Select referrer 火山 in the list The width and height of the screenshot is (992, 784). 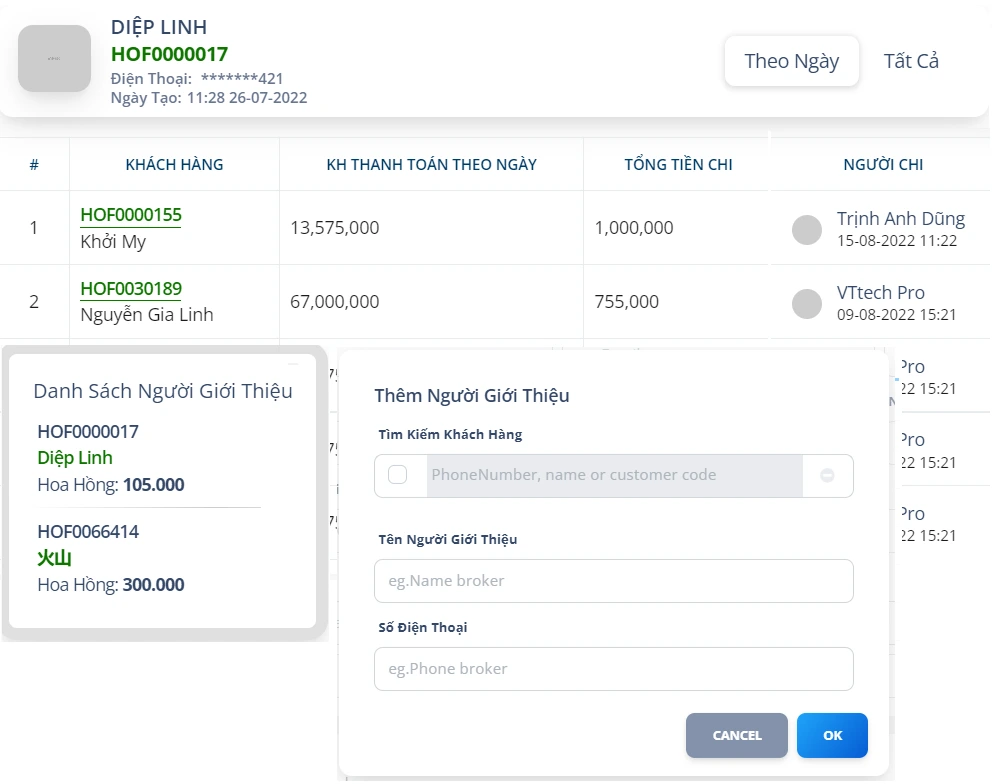pyautogui.click(x=54, y=558)
